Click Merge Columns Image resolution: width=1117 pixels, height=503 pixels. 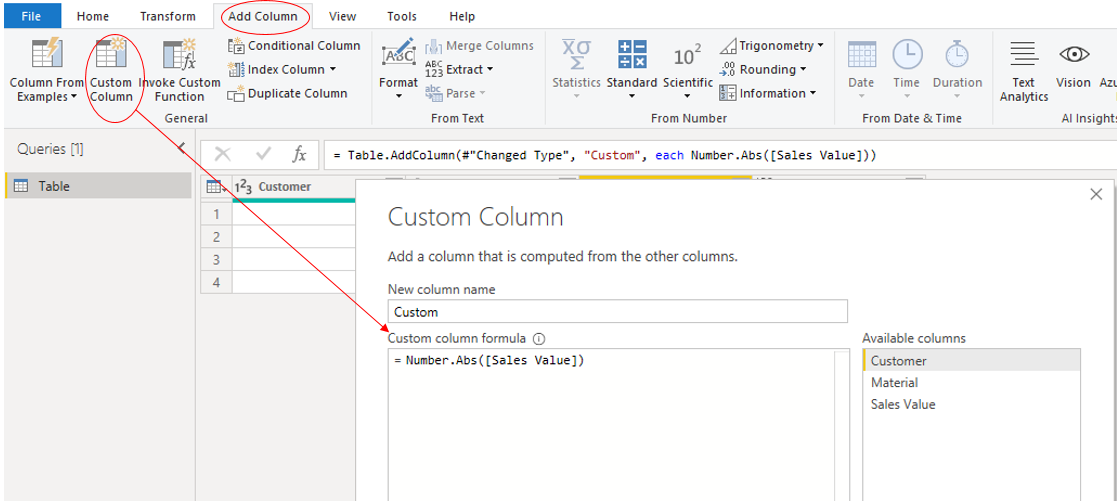[479, 46]
